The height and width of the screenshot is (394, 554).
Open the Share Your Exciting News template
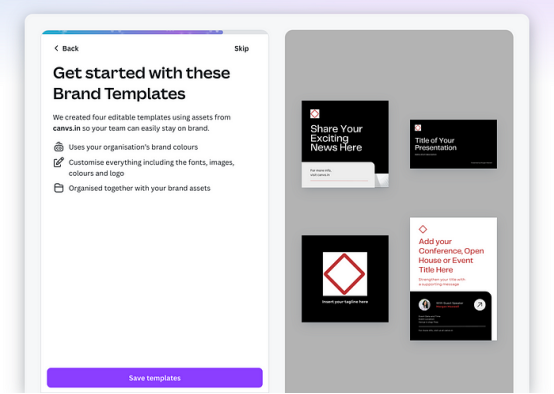coord(345,144)
